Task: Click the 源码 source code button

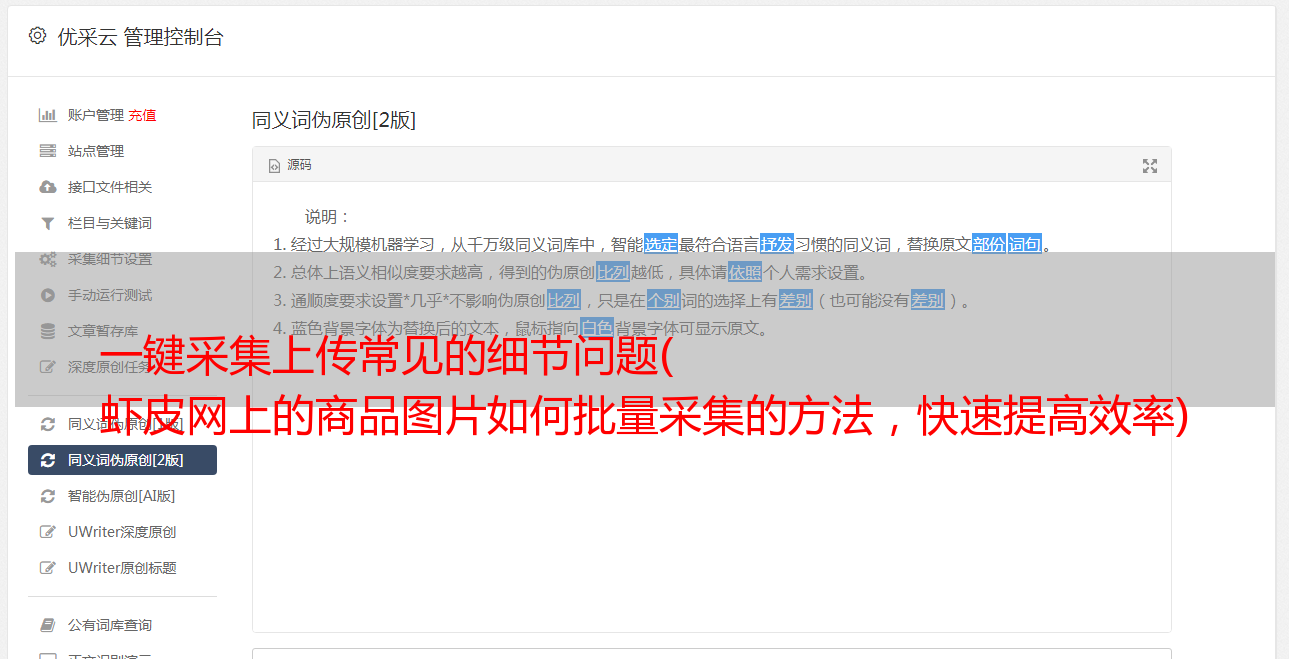Action: (290, 165)
